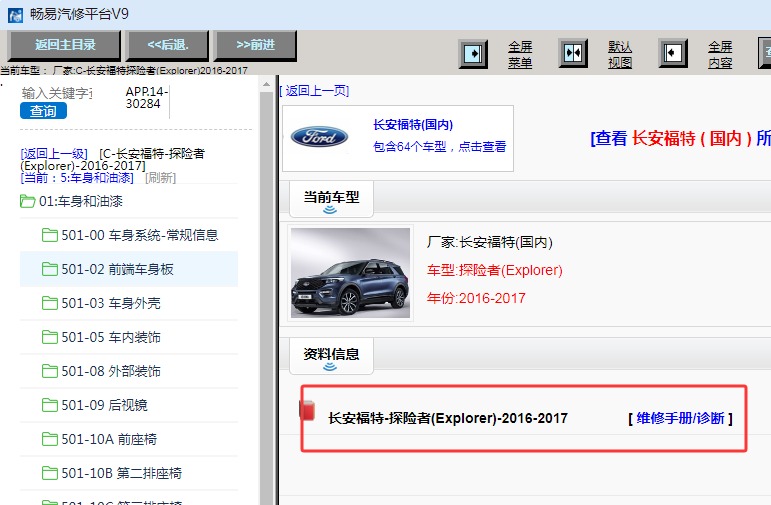This screenshot has width=771, height=505.
Task: Select 全屏内容 label
Action: (720, 55)
